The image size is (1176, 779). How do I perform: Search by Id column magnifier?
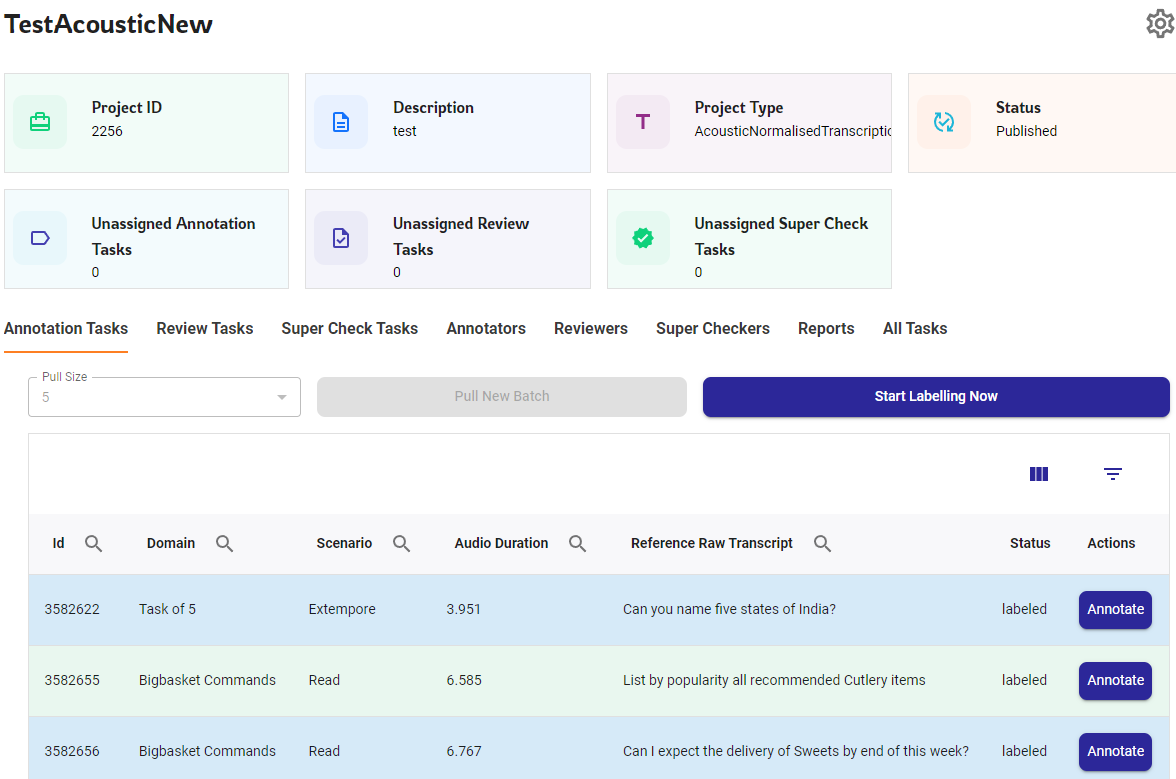click(x=93, y=544)
